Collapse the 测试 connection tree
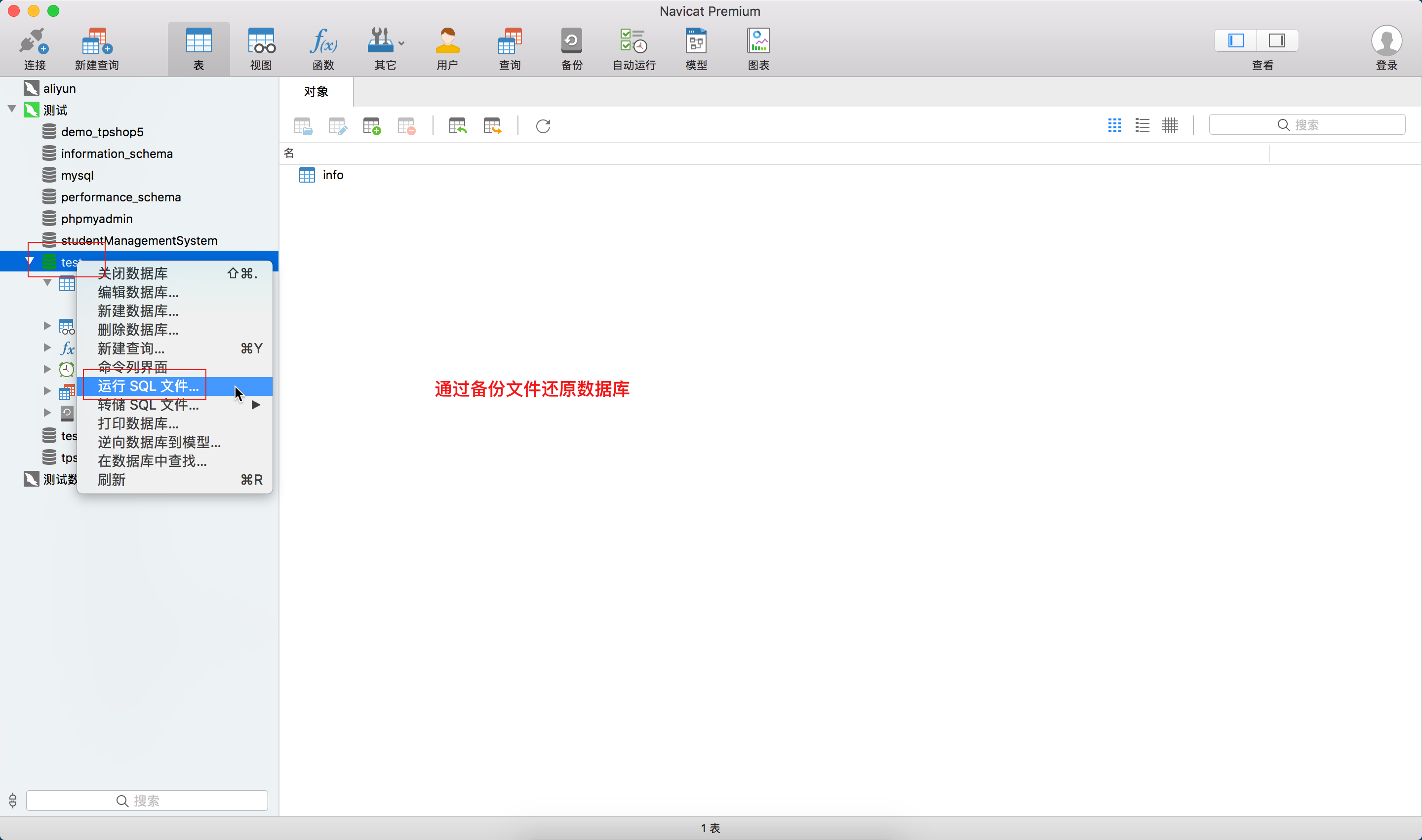This screenshot has height=840, width=1422. (x=12, y=109)
